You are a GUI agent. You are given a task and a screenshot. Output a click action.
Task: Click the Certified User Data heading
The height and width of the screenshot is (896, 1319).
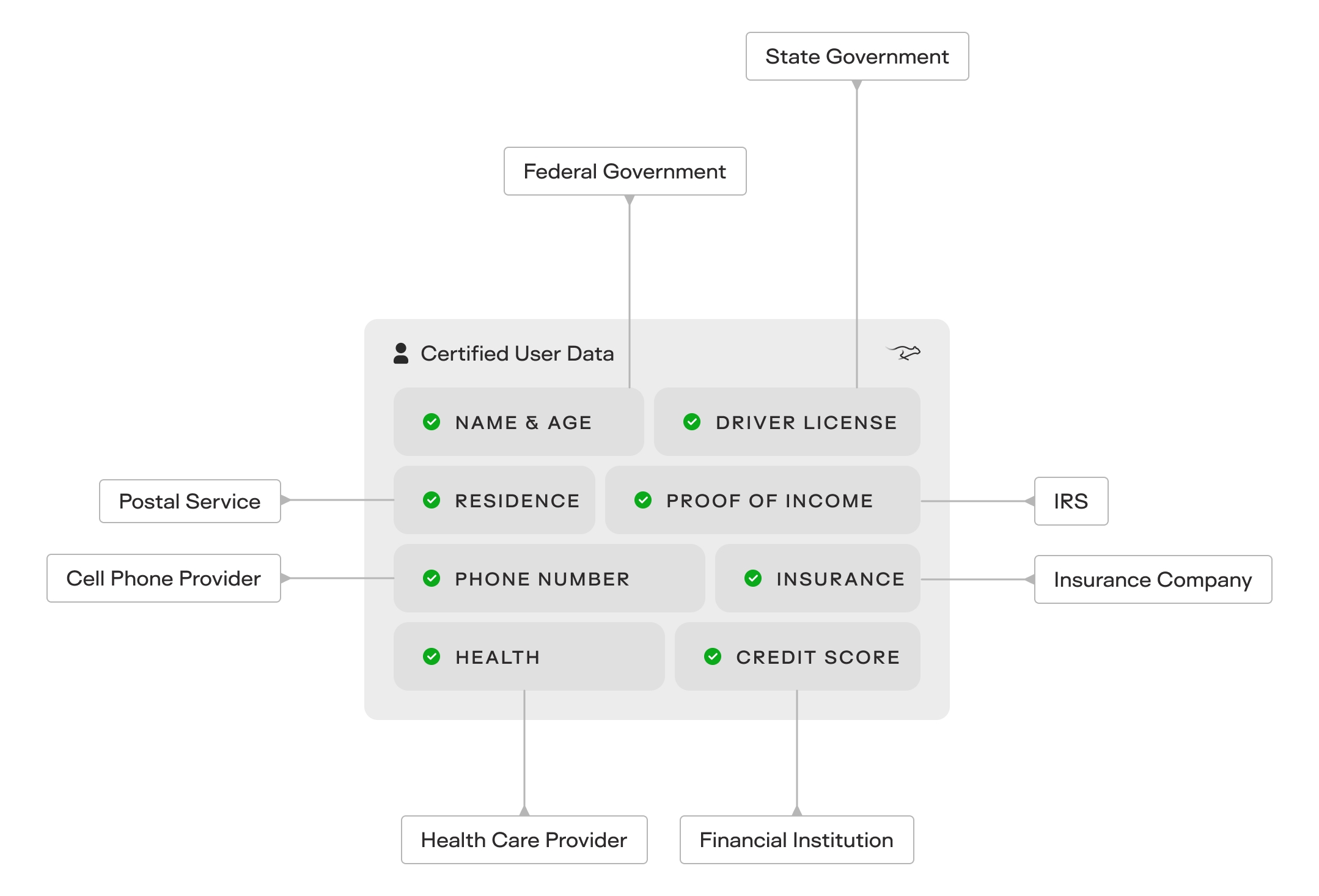pos(517,353)
